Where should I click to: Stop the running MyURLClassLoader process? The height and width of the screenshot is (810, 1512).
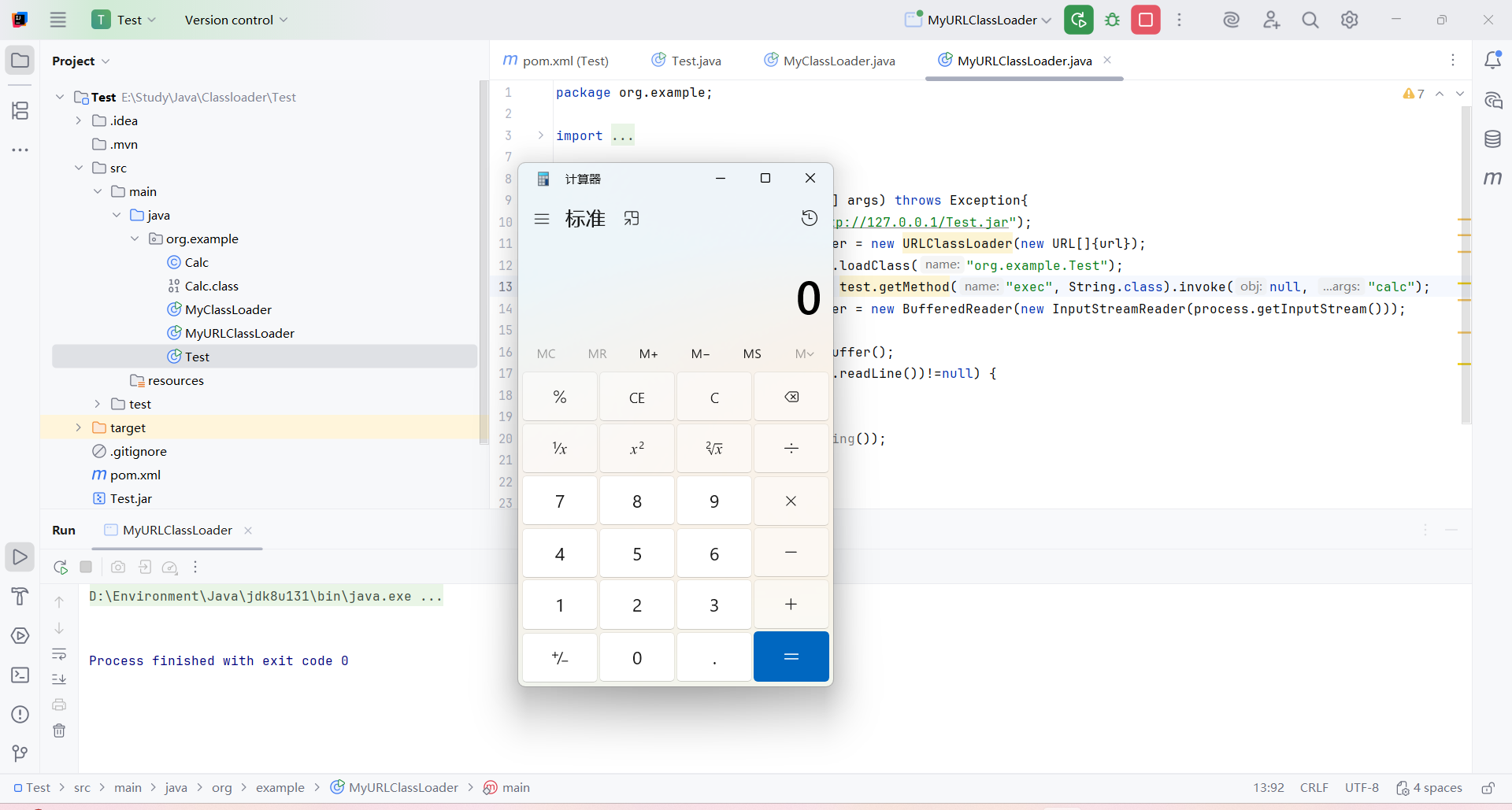[x=1145, y=20]
